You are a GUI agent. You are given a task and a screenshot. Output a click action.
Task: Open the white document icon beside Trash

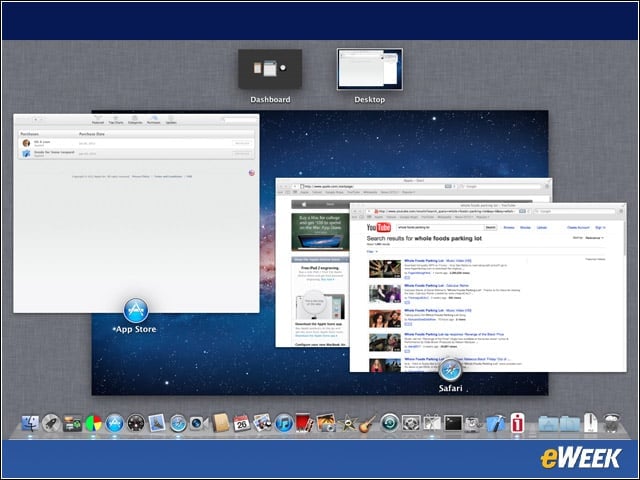[x=590, y=423]
